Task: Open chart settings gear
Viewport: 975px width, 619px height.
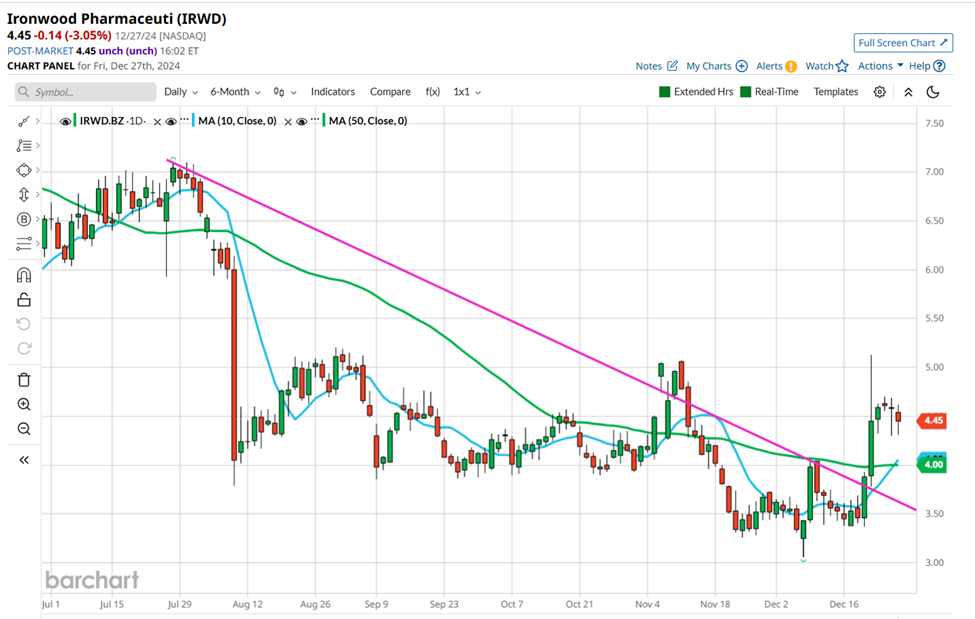Action: (x=879, y=92)
